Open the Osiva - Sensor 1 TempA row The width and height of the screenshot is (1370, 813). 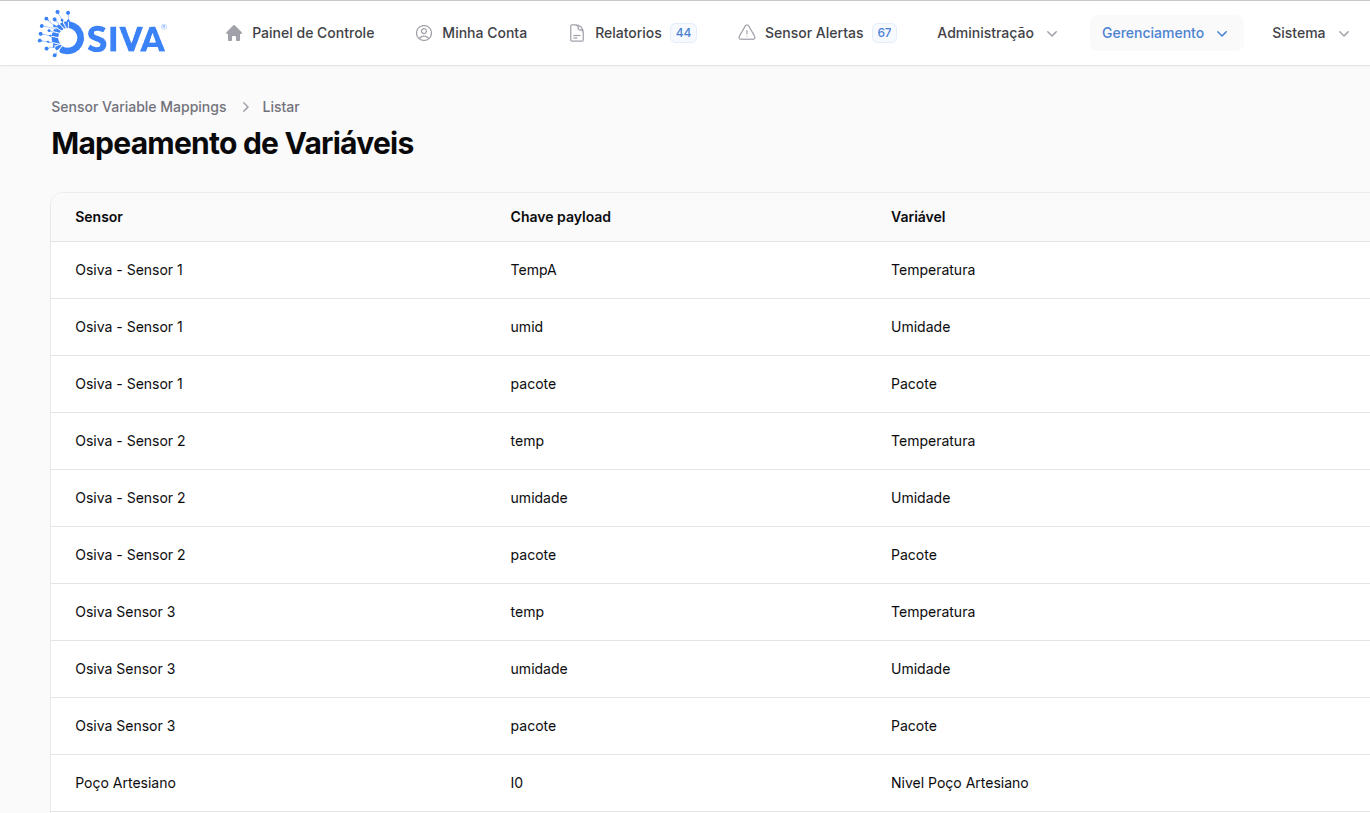click(x=533, y=270)
